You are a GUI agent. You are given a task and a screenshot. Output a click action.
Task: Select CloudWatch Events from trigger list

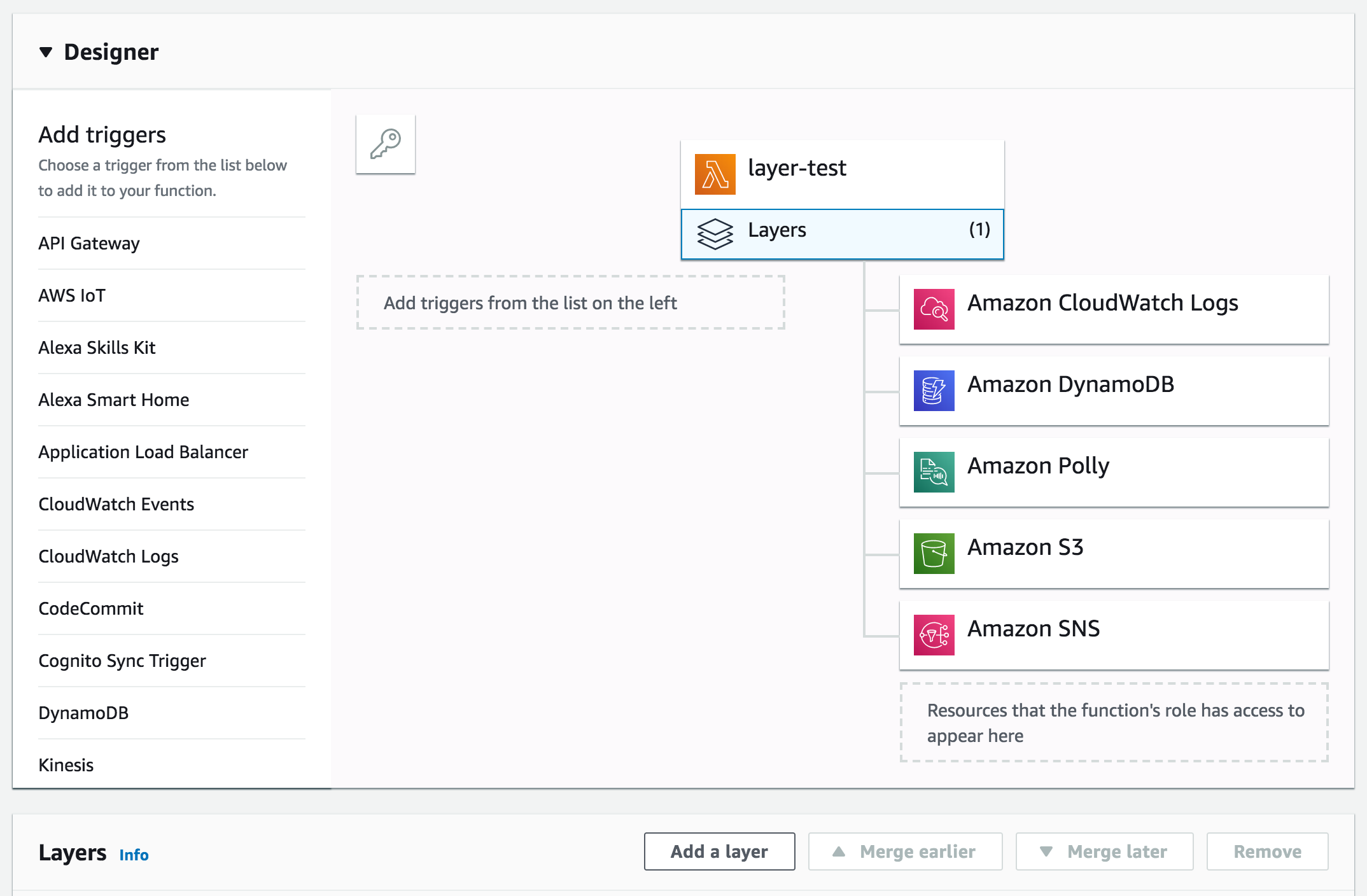(x=116, y=505)
